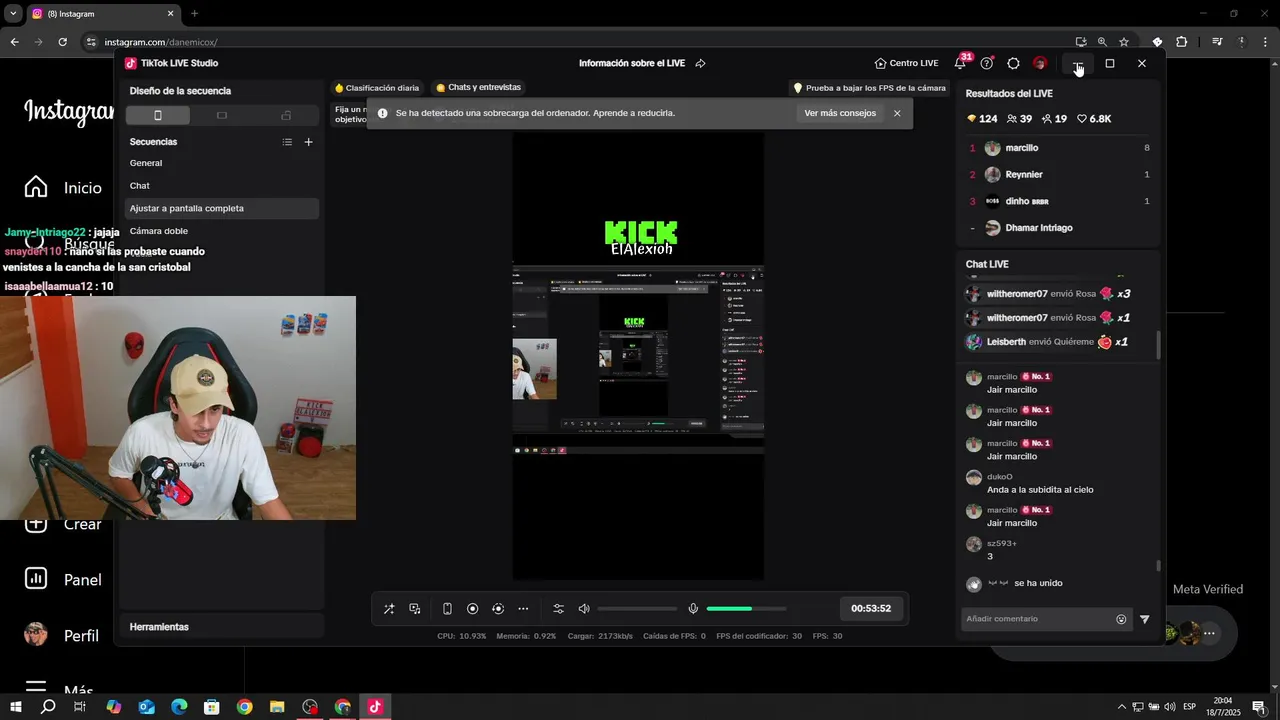Viewport: 1280px width, 720px height.
Task: Open Dhamar Intriago in ranking
Action: click(1060, 228)
